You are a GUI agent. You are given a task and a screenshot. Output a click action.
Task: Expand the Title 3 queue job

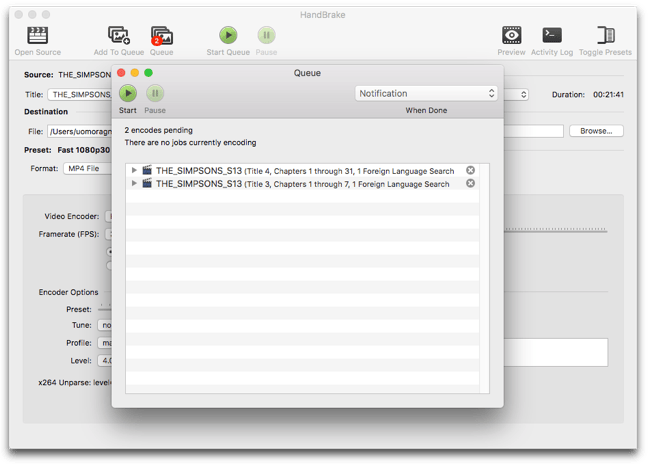pos(134,183)
